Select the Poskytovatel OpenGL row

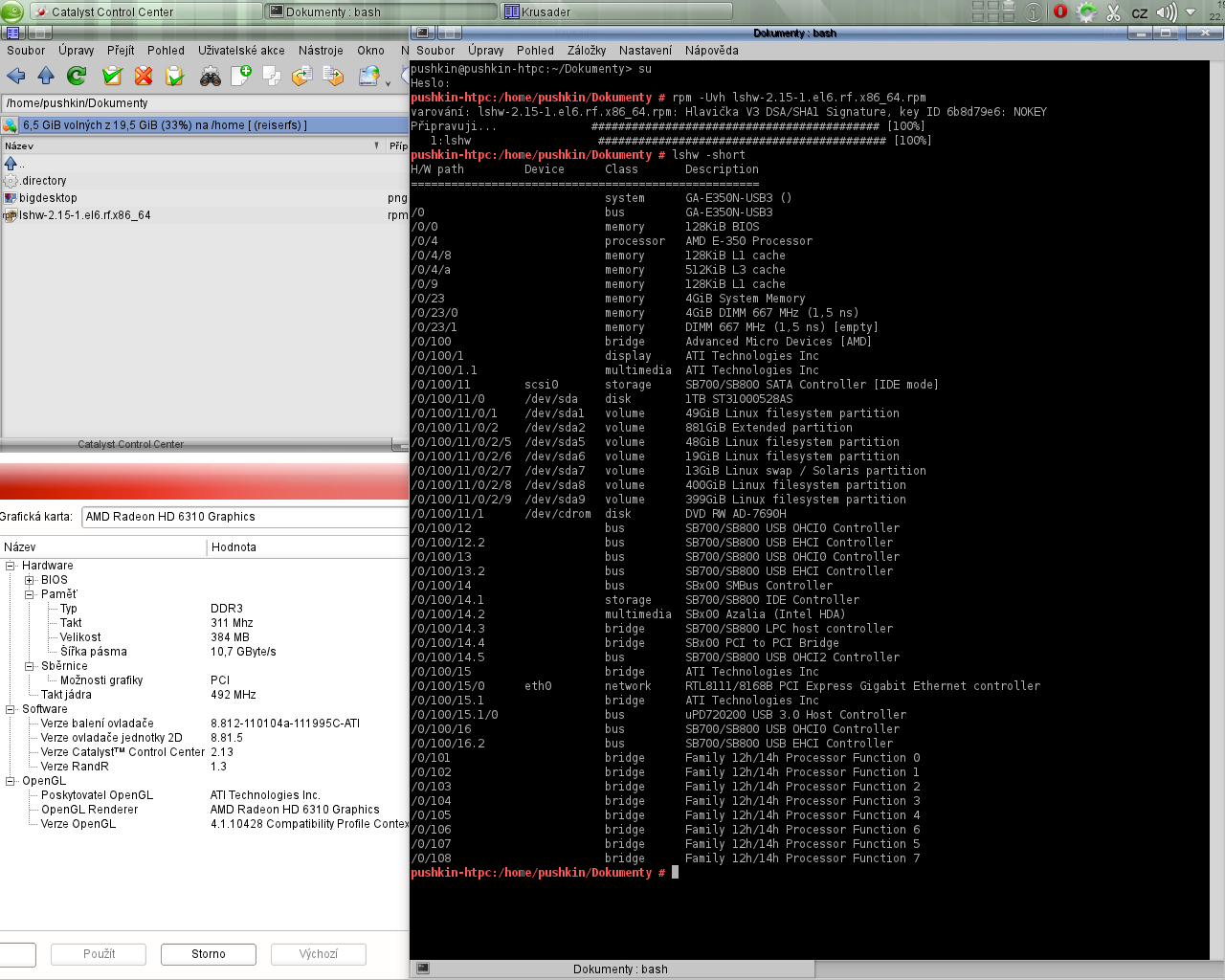(x=205, y=795)
